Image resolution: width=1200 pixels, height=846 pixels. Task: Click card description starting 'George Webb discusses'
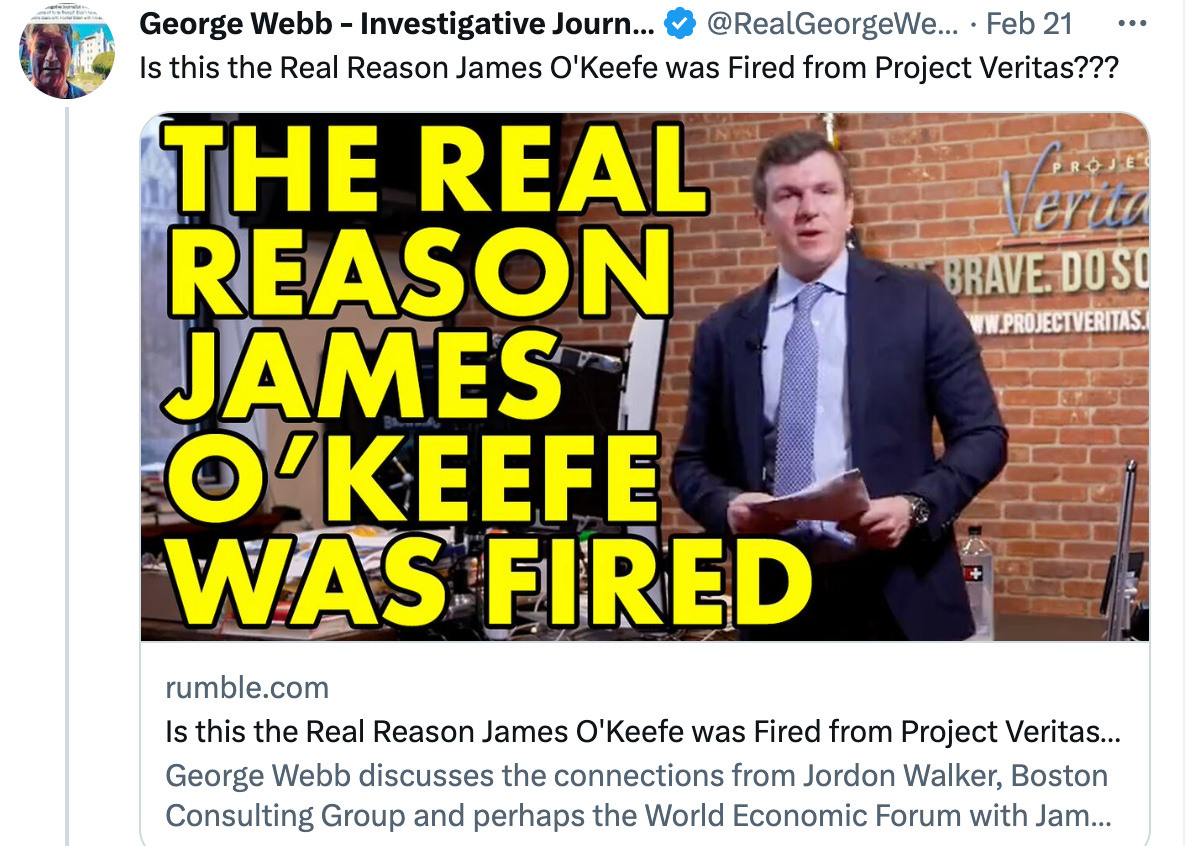638,796
